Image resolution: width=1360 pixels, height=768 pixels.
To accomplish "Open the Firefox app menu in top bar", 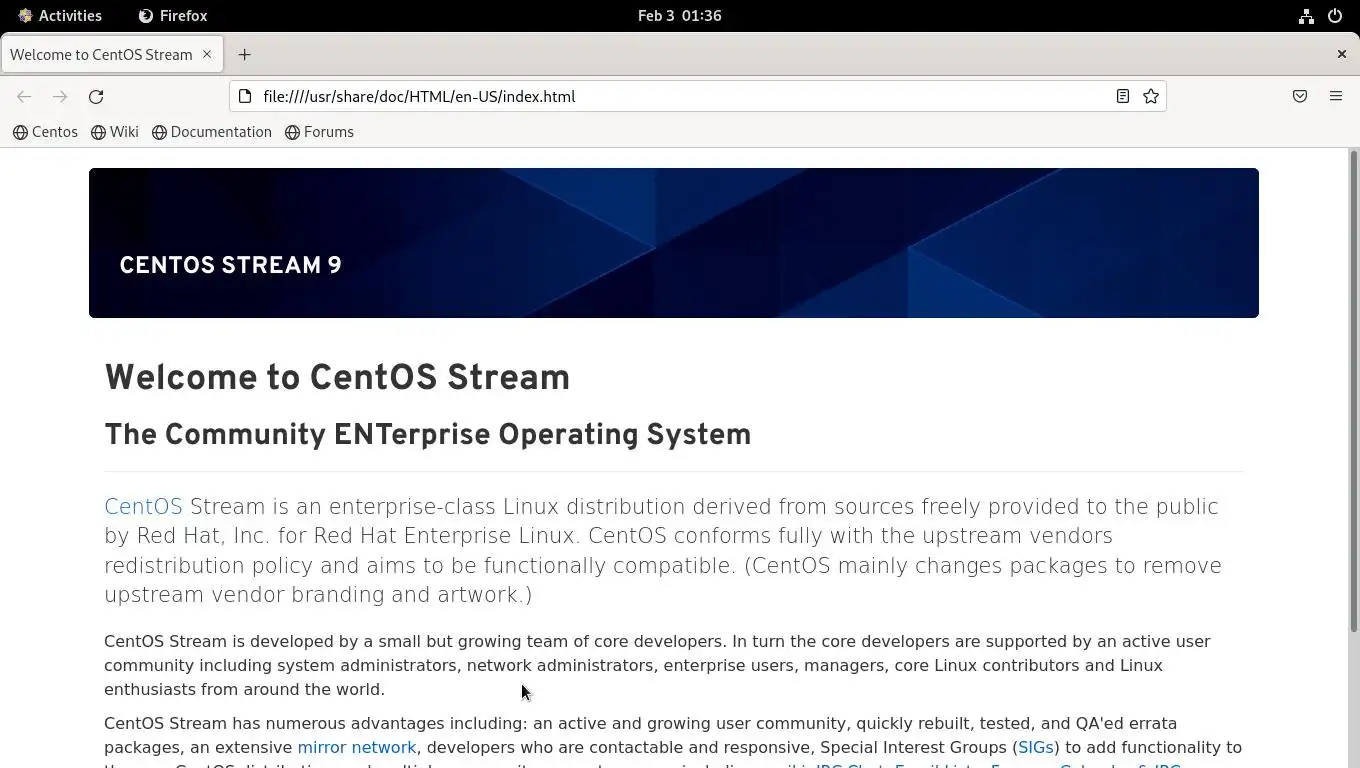I will pyautogui.click(x=173, y=16).
